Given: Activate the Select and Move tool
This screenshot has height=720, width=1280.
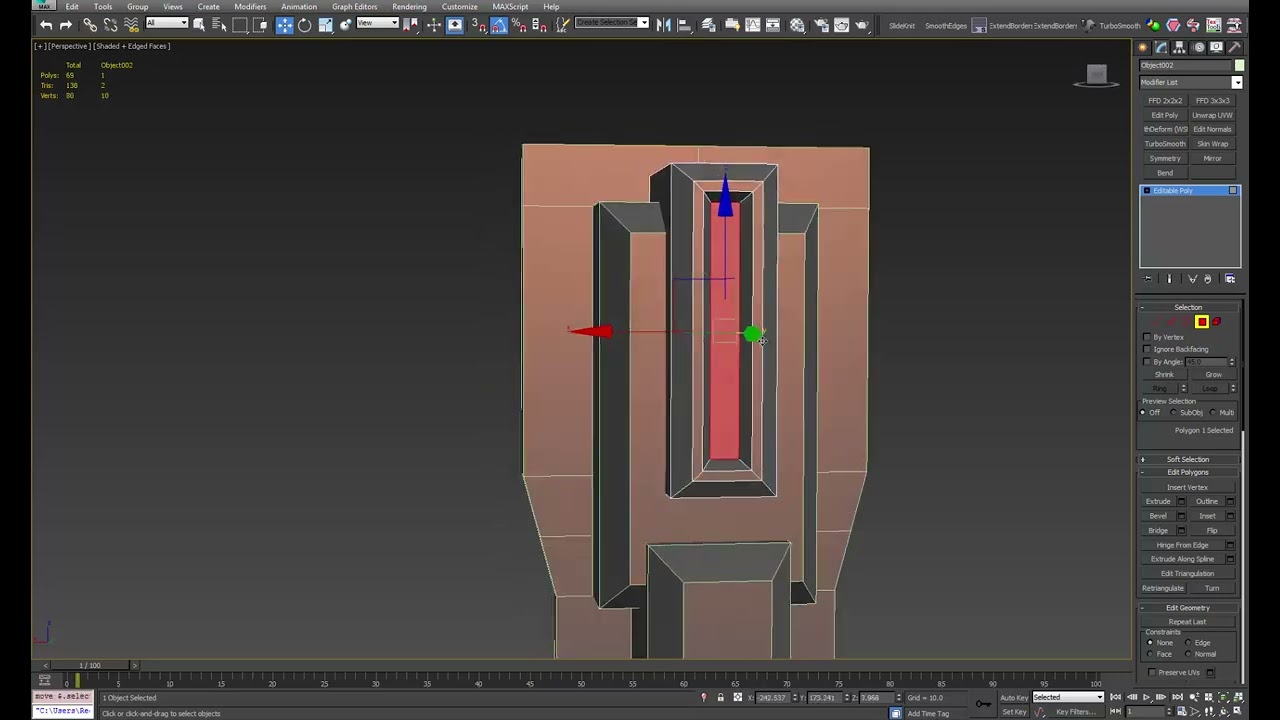Looking at the screenshot, I should click(x=285, y=25).
